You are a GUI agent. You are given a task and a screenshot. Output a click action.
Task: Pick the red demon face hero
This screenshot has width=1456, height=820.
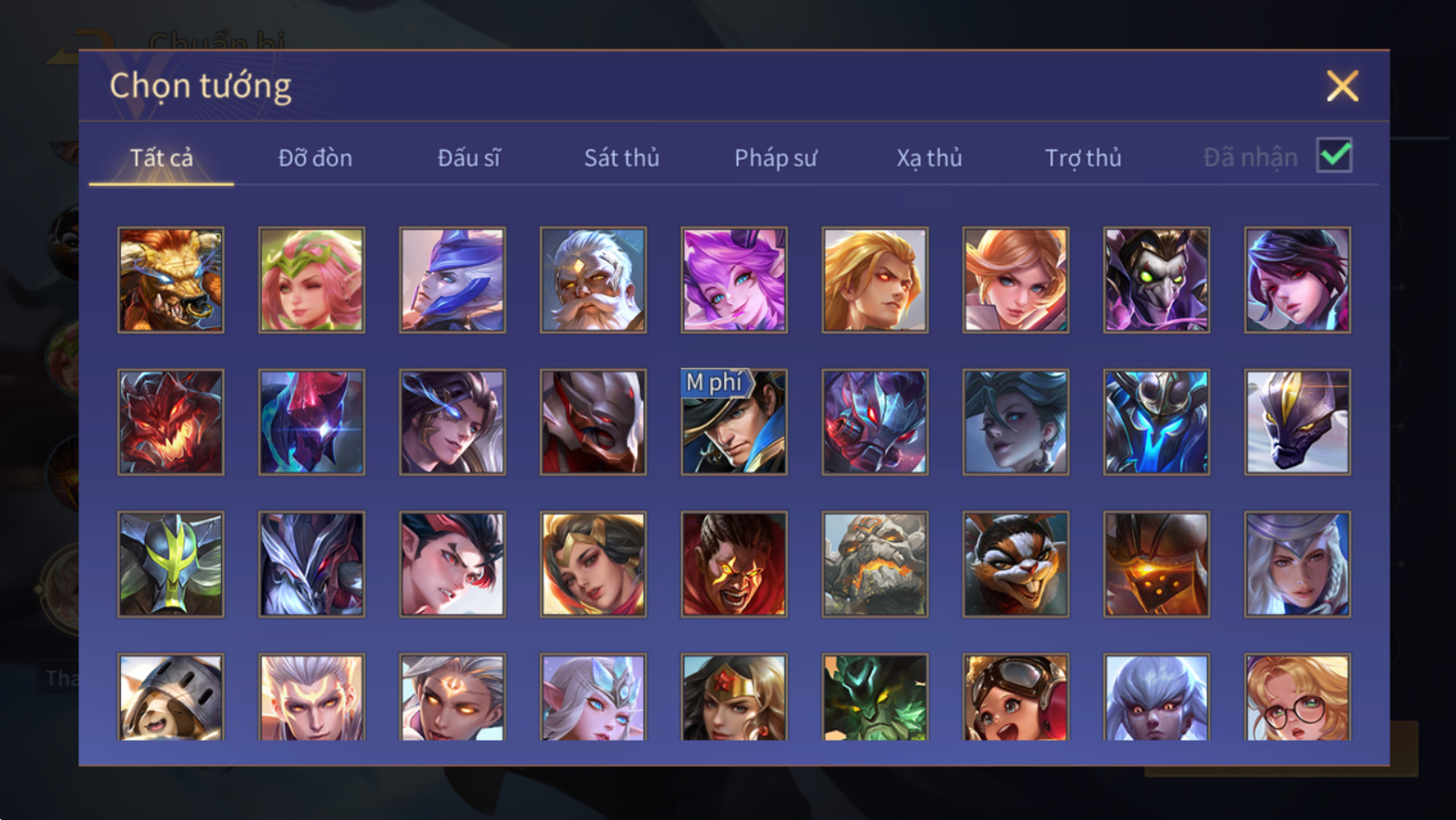coord(170,422)
